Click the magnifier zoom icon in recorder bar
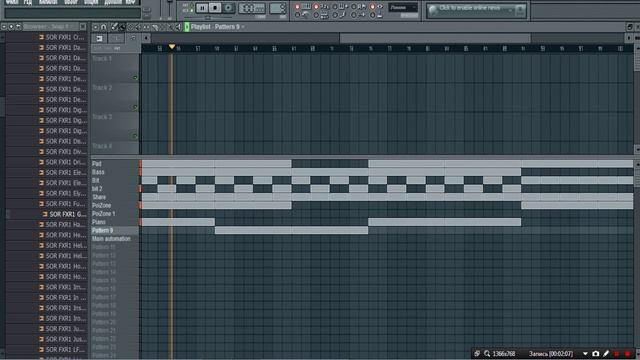Image resolution: width=640 pixels, height=360 pixels. tap(487, 354)
